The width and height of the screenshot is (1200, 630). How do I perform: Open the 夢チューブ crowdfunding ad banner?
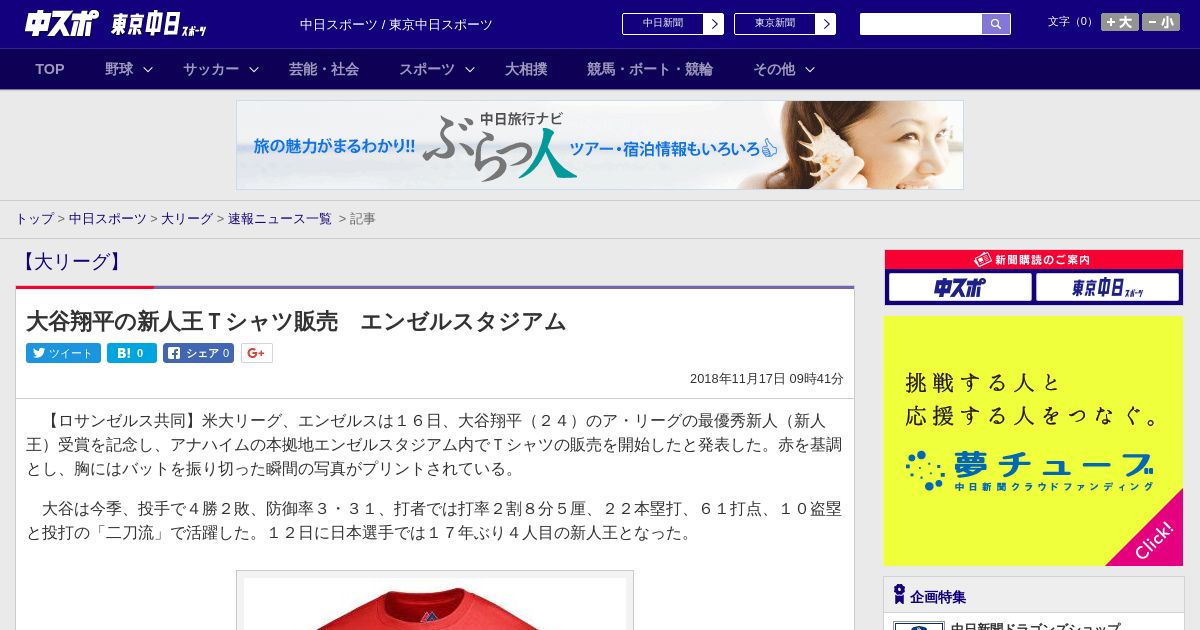click(x=1033, y=441)
